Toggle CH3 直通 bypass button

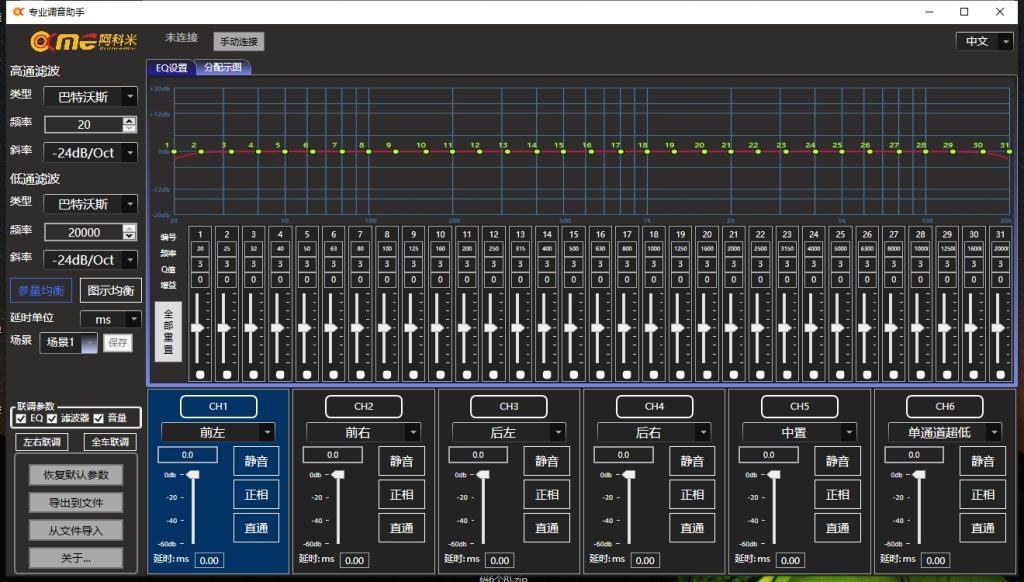[547, 528]
